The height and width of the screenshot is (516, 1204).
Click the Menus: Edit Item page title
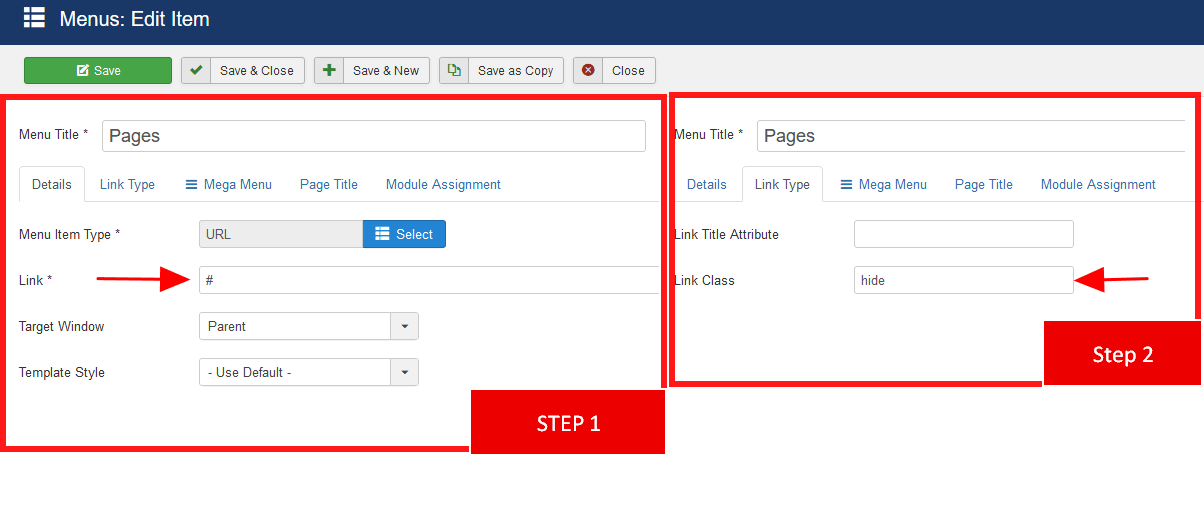[x=135, y=19]
